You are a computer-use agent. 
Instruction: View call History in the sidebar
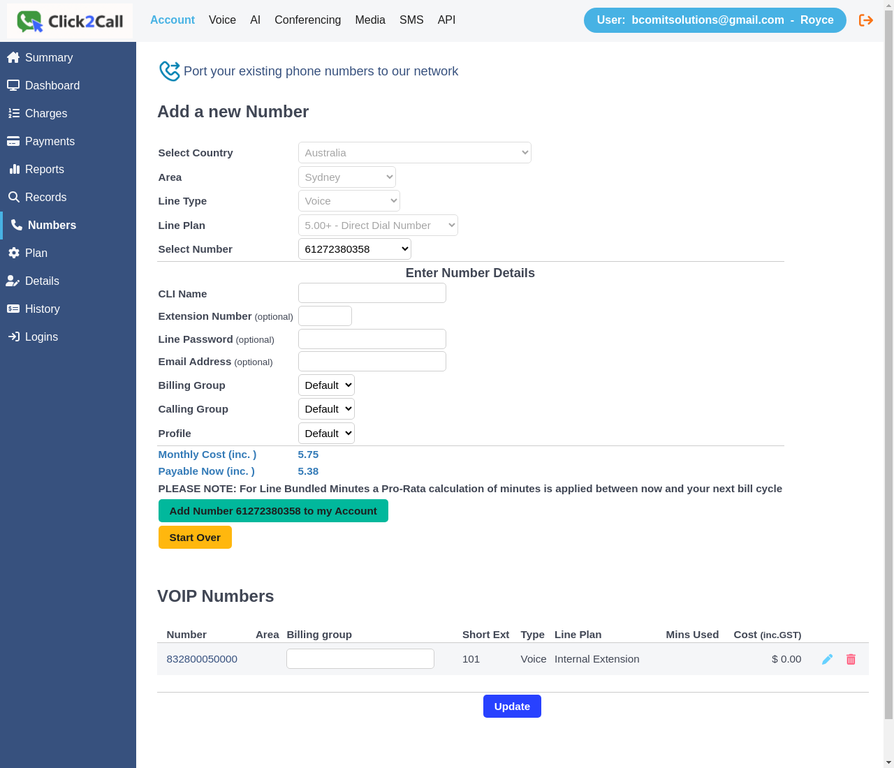44,309
